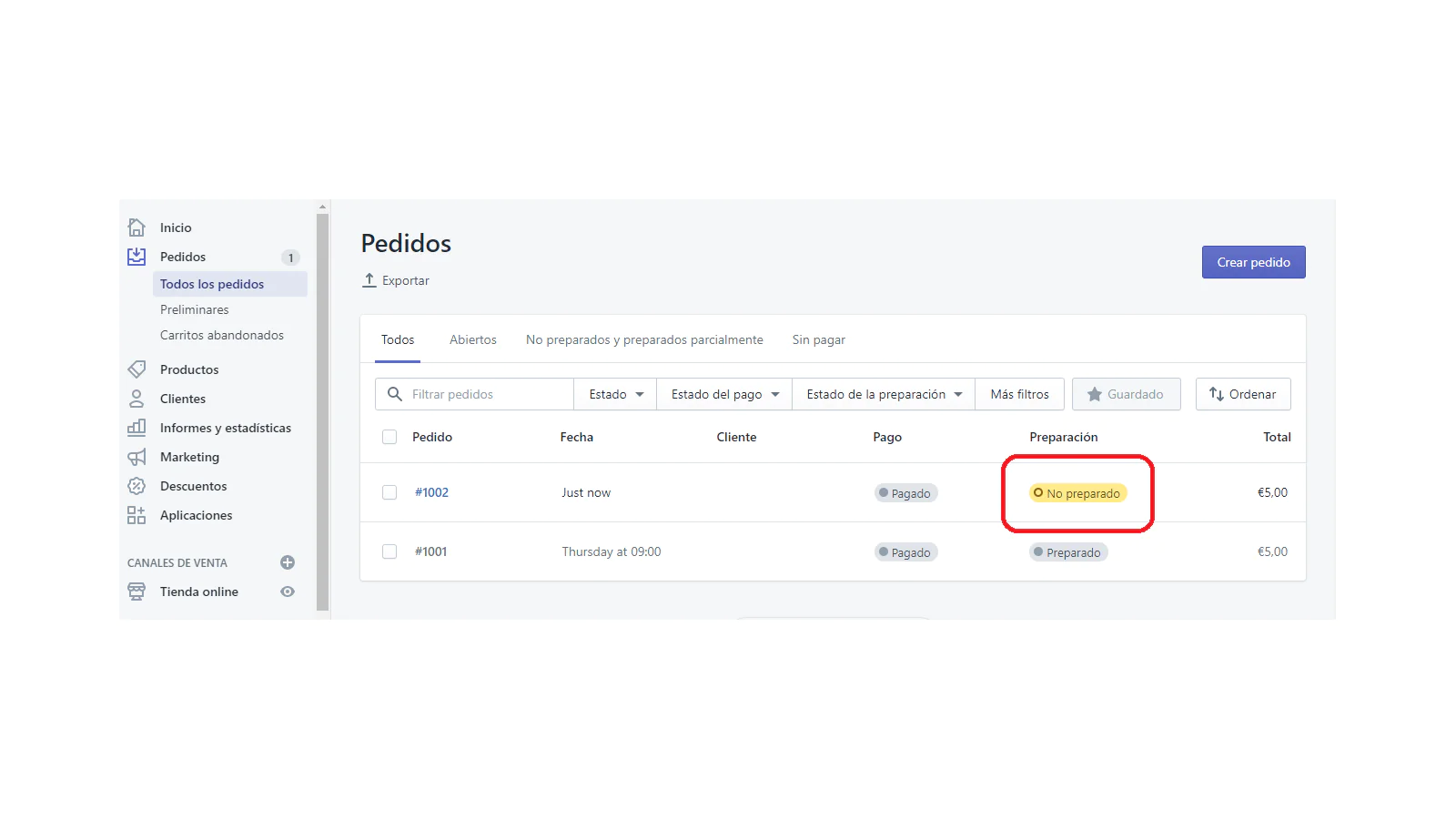Click the Marketing megaphone icon
This screenshot has height=819, width=1456.
136,457
